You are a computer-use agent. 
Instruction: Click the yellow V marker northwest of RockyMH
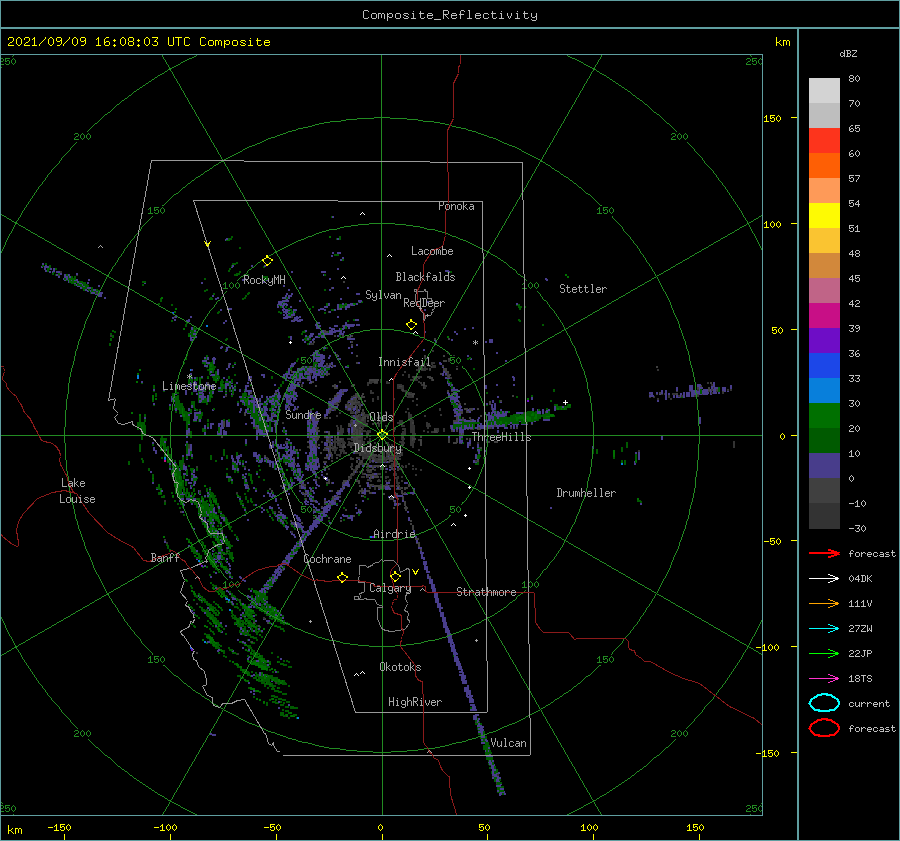(x=208, y=244)
